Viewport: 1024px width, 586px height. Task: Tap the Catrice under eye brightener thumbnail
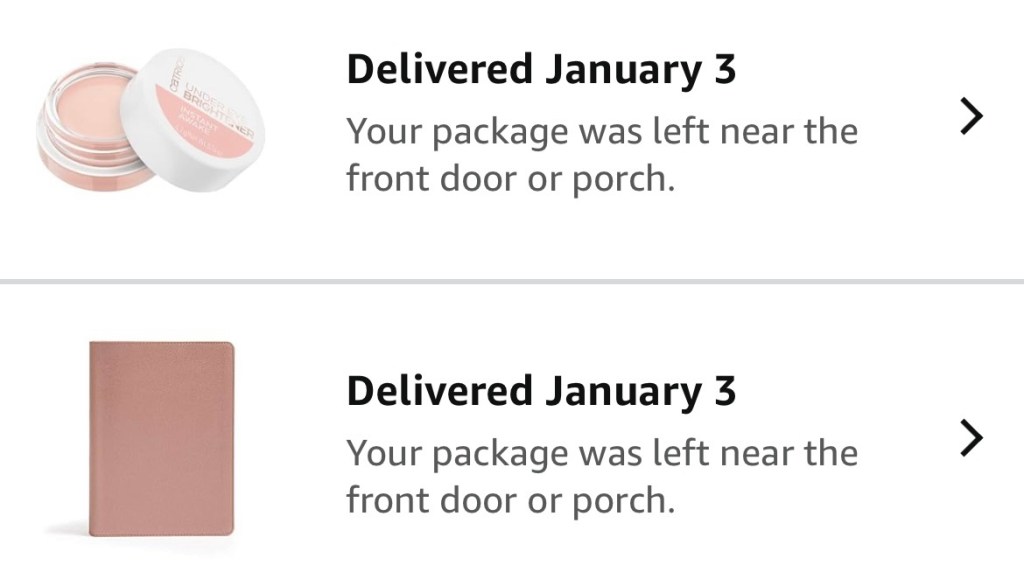pos(148,120)
